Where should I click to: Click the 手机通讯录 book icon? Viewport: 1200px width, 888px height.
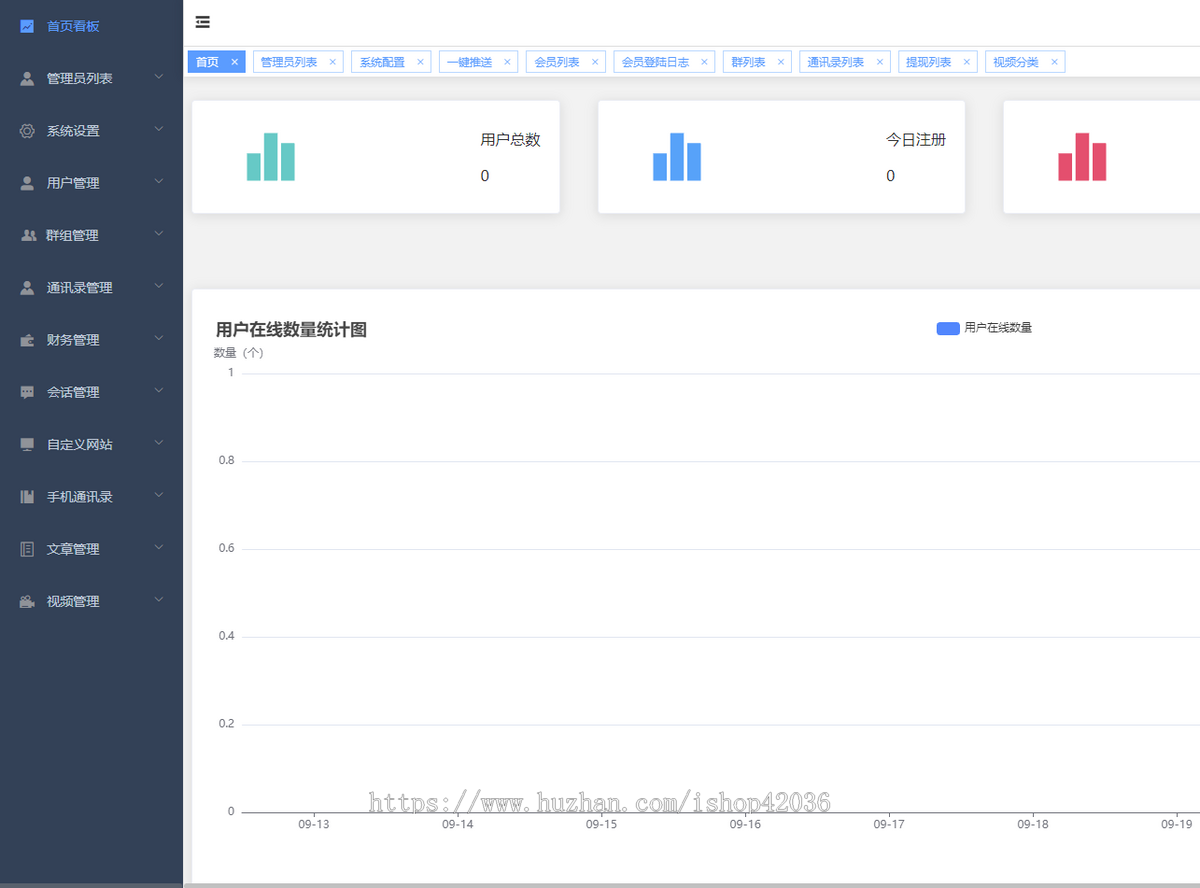point(27,496)
